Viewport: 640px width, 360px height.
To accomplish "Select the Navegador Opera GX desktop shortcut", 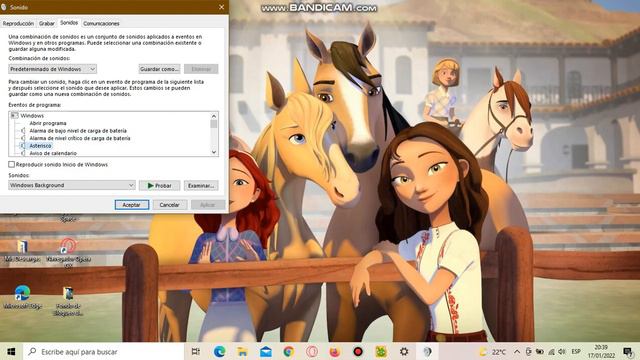I will pos(68,252).
